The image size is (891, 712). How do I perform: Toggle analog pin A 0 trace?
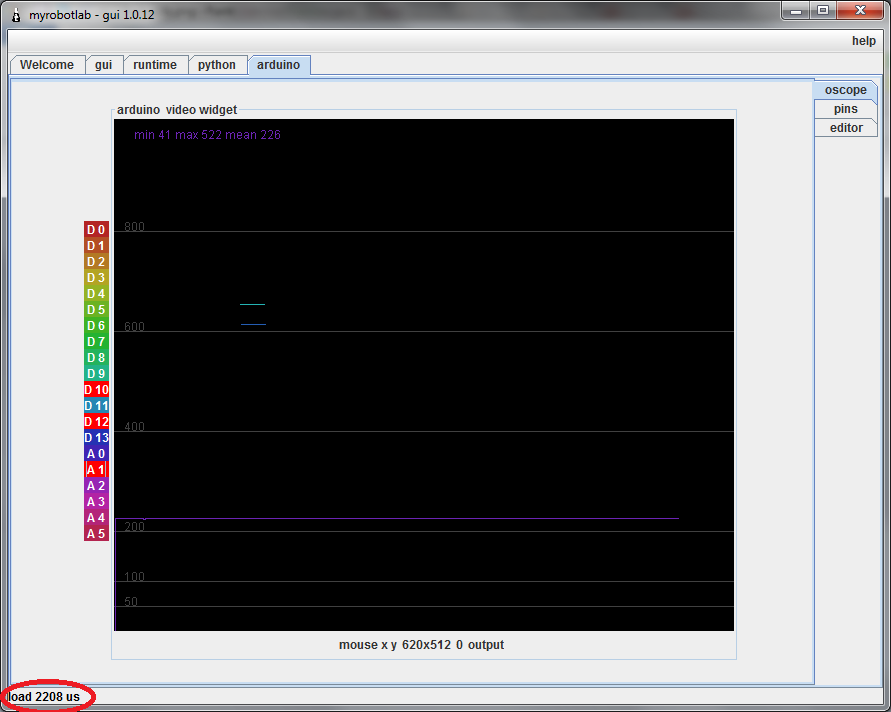[x=96, y=453]
